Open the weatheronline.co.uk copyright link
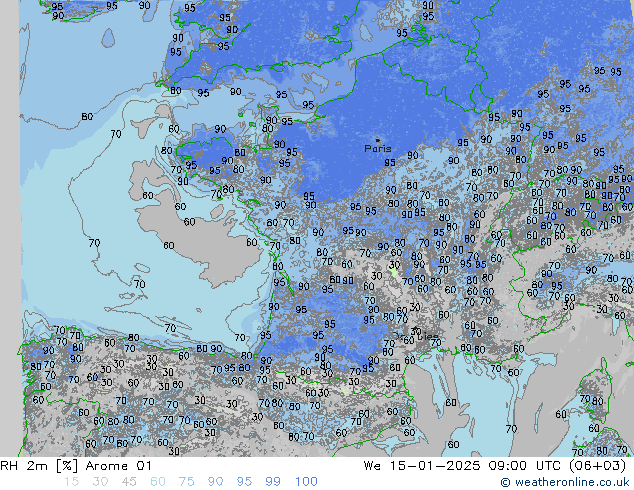The image size is (634, 490). tap(565, 482)
